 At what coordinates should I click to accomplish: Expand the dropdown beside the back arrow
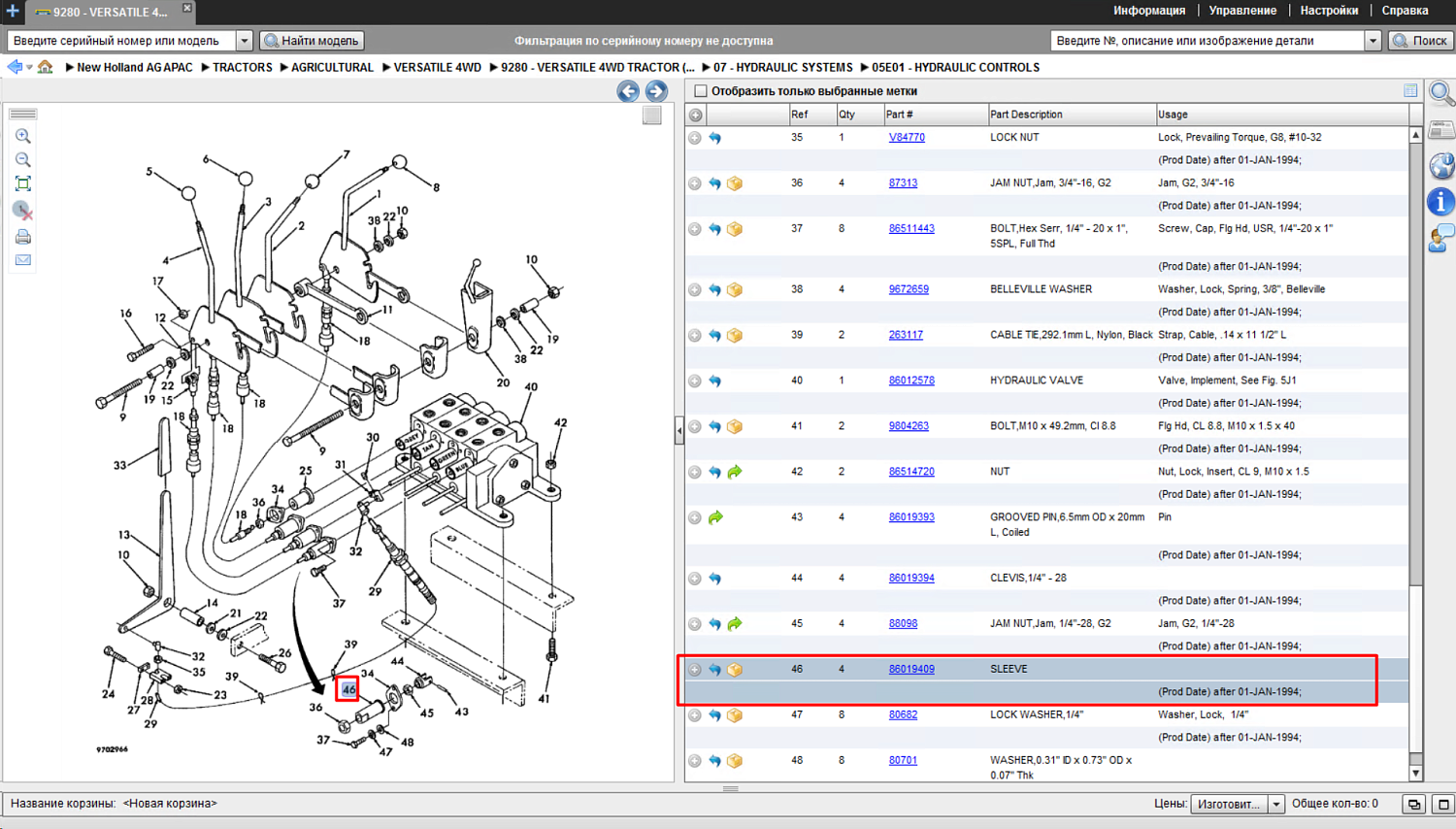(x=29, y=67)
